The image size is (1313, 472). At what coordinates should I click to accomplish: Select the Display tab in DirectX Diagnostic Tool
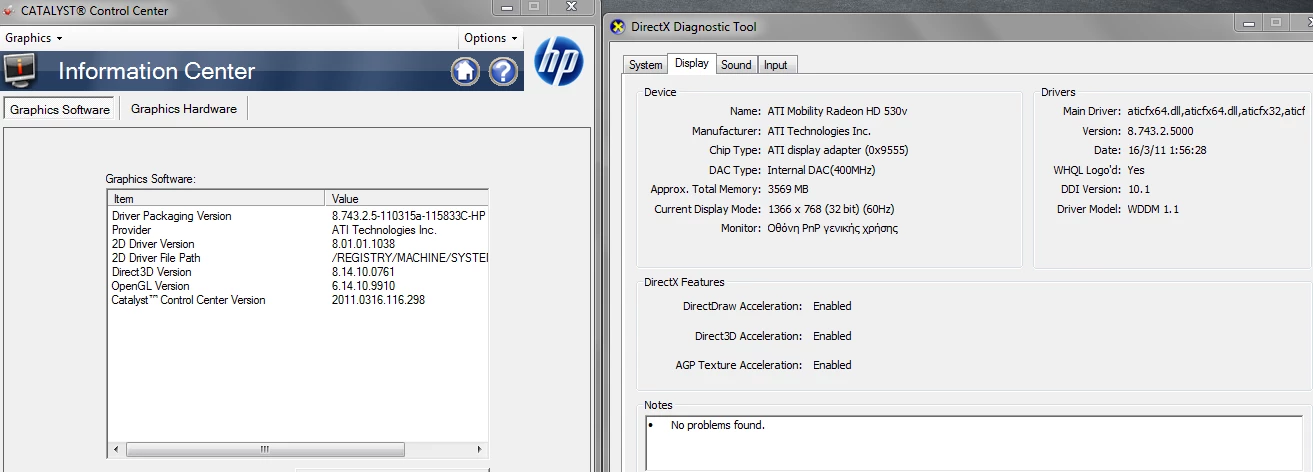point(692,63)
